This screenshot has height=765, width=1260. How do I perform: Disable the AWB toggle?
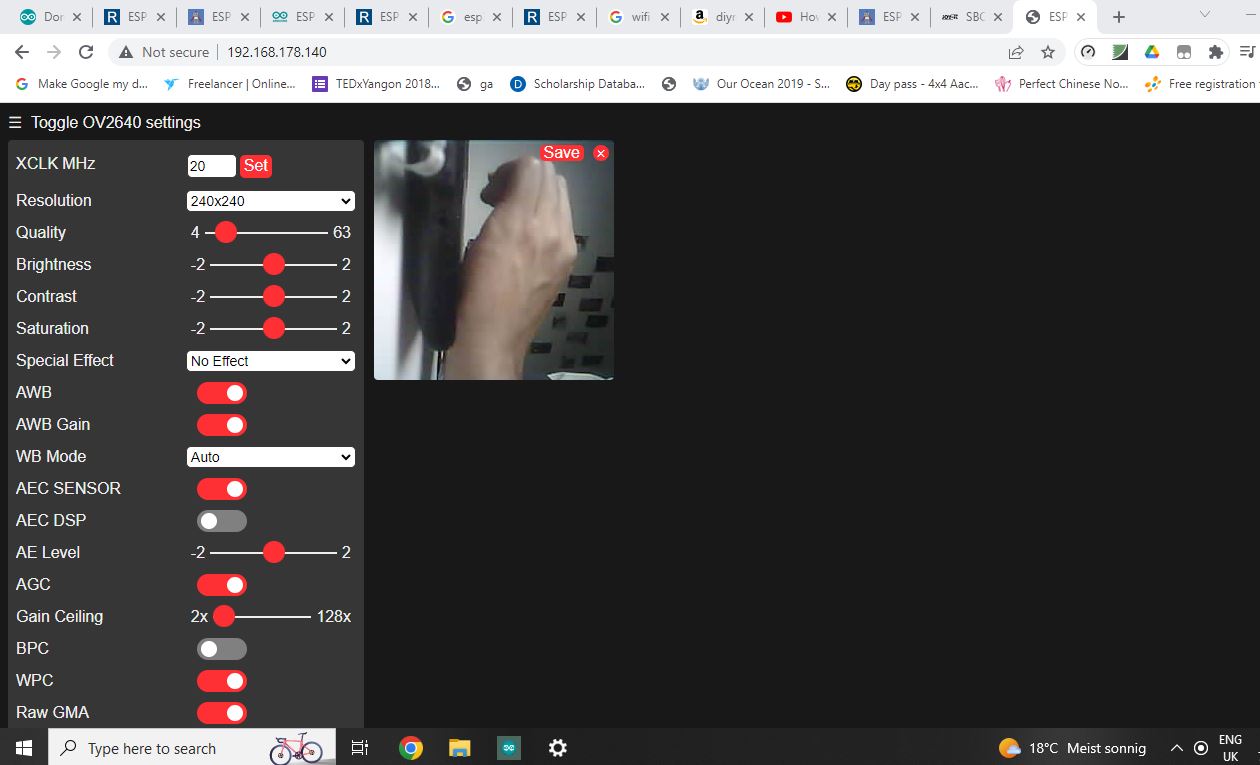(x=222, y=393)
